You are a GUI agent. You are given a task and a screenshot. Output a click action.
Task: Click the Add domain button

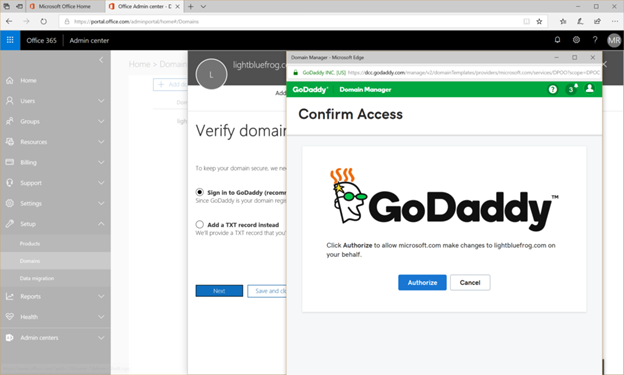(170, 84)
